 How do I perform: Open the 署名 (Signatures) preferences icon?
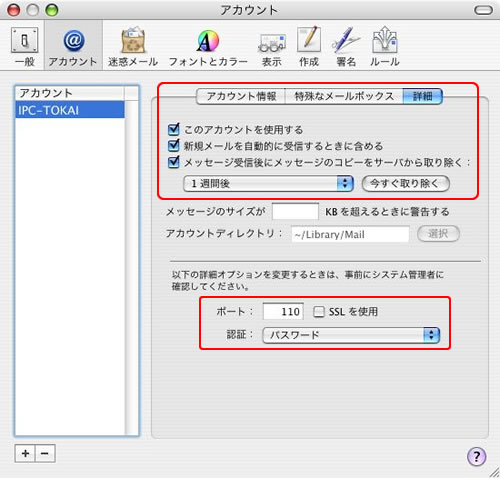click(x=346, y=47)
